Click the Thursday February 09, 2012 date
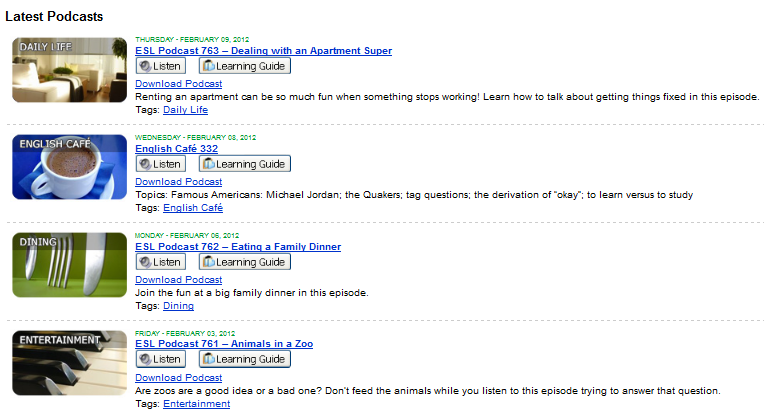The height and width of the screenshot is (412, 764). (192, 39)
